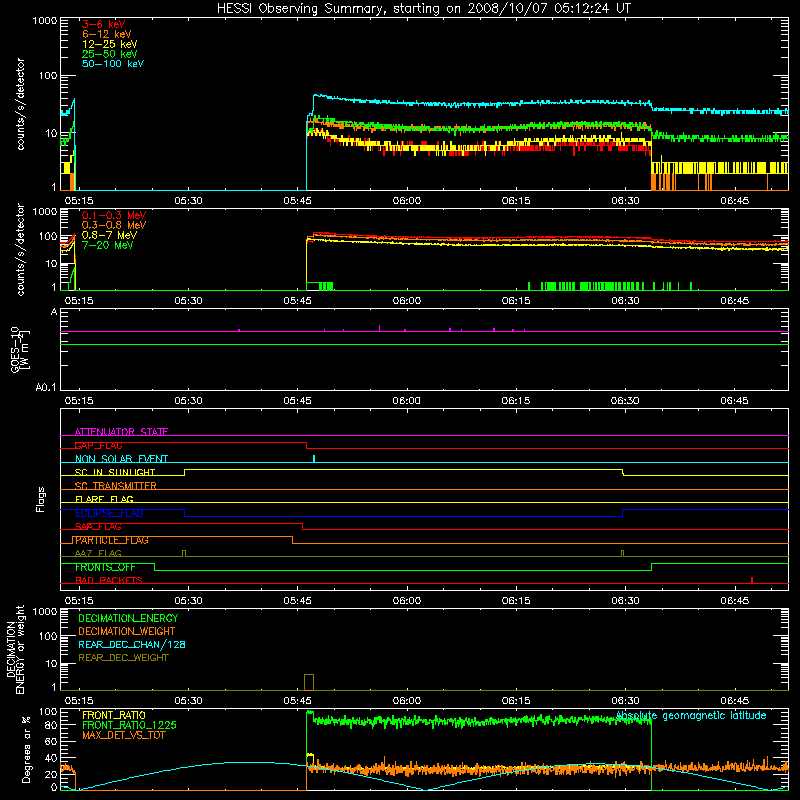This screenshot has width=800, height=800.
Task: Click the REAR_DEC_CHAN/128 legend label
Action: pos(132,644)
